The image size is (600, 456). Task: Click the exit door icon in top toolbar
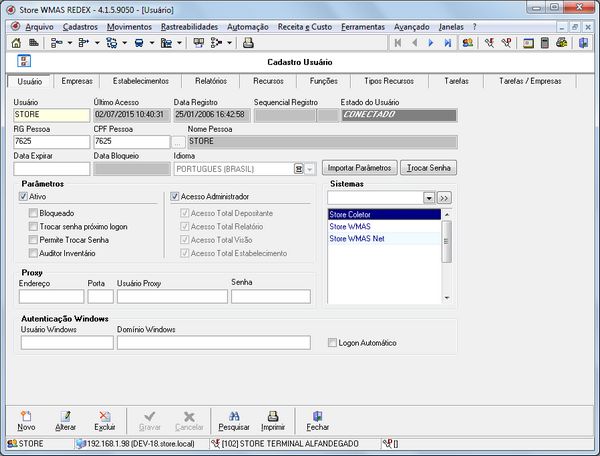point(583,43)
